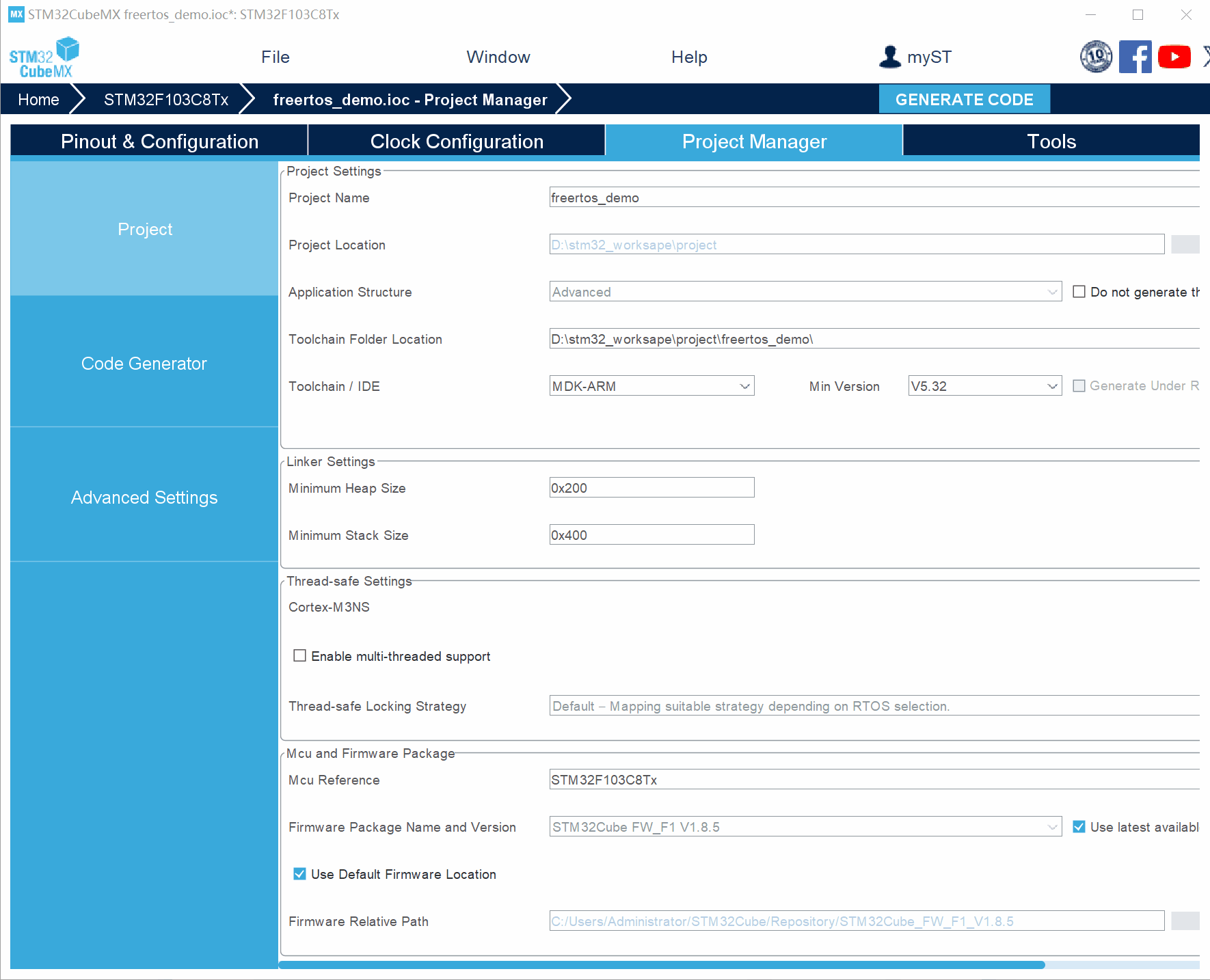Viewport: 1210px width, 980px height.
Task: Uncheck Use Default Firmware Location
Action: click(x=299, y=874)
